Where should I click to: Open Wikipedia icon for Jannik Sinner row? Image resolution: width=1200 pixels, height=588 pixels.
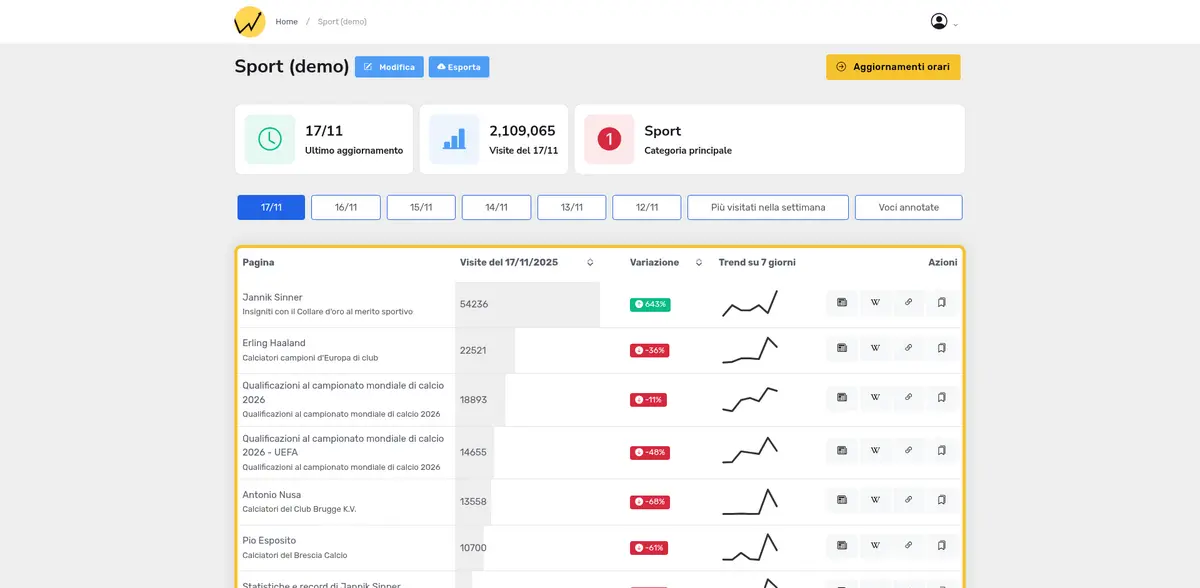875,302
